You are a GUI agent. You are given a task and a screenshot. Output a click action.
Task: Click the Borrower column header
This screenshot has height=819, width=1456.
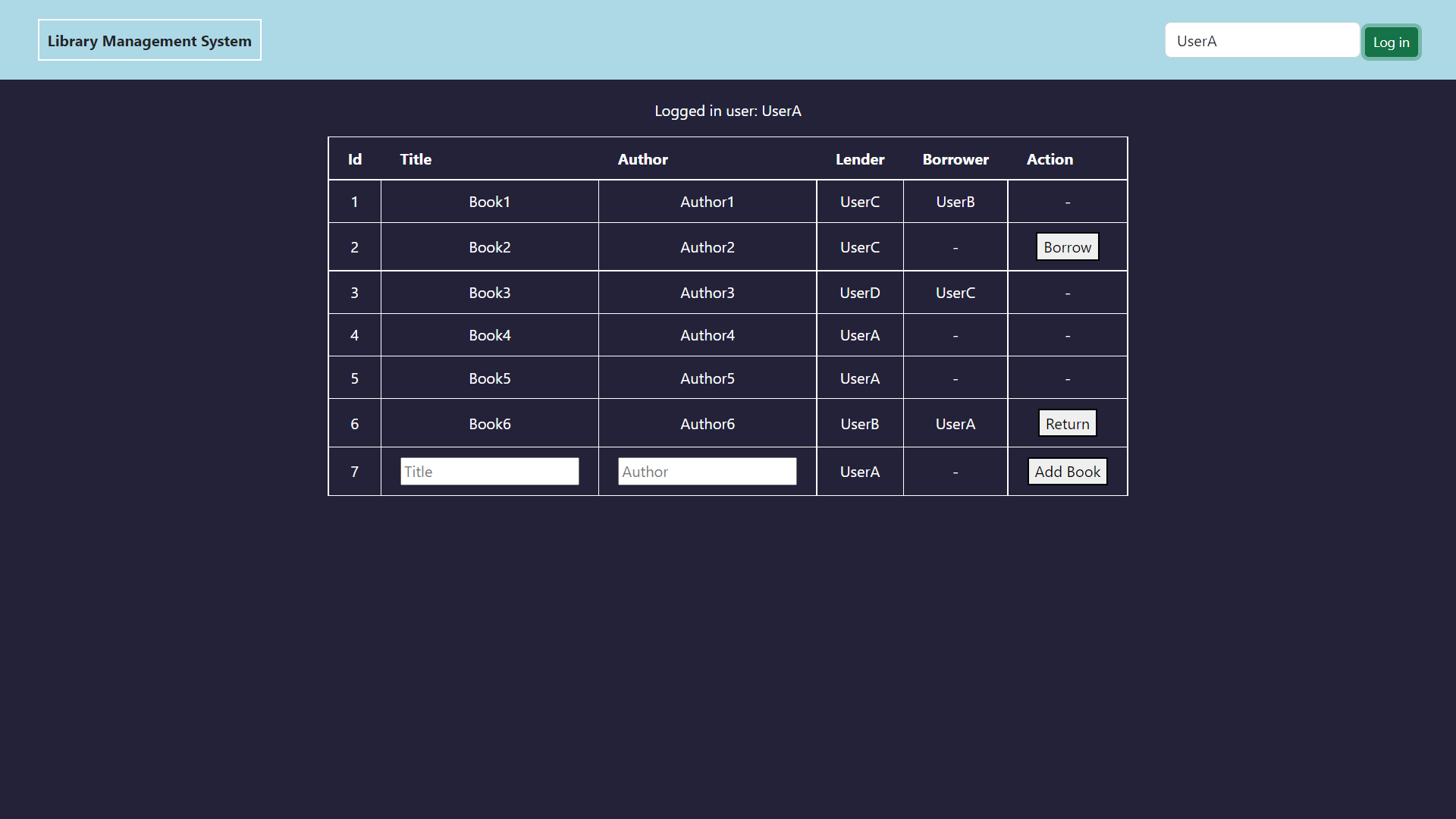click(x=955, y=159)
